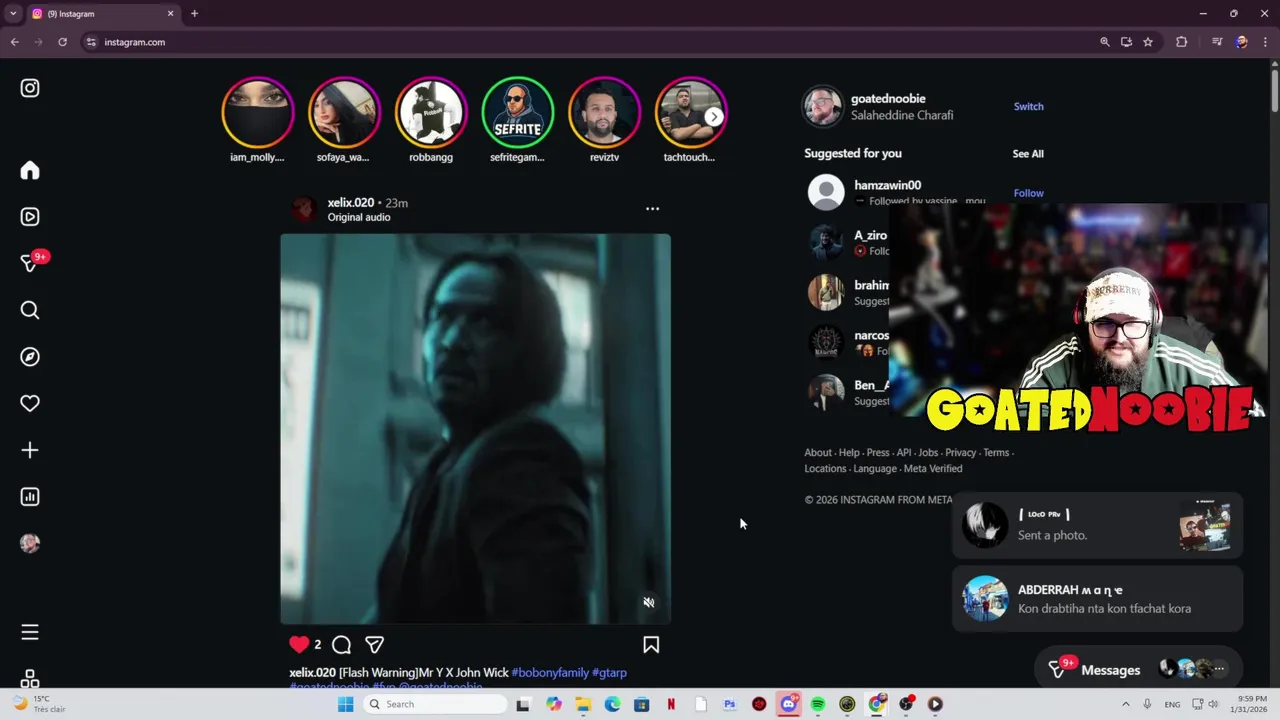This screenshot has width=1280, height=720.
Task: Open ABDERRAH message notification
Action: tap(1097, 599)
